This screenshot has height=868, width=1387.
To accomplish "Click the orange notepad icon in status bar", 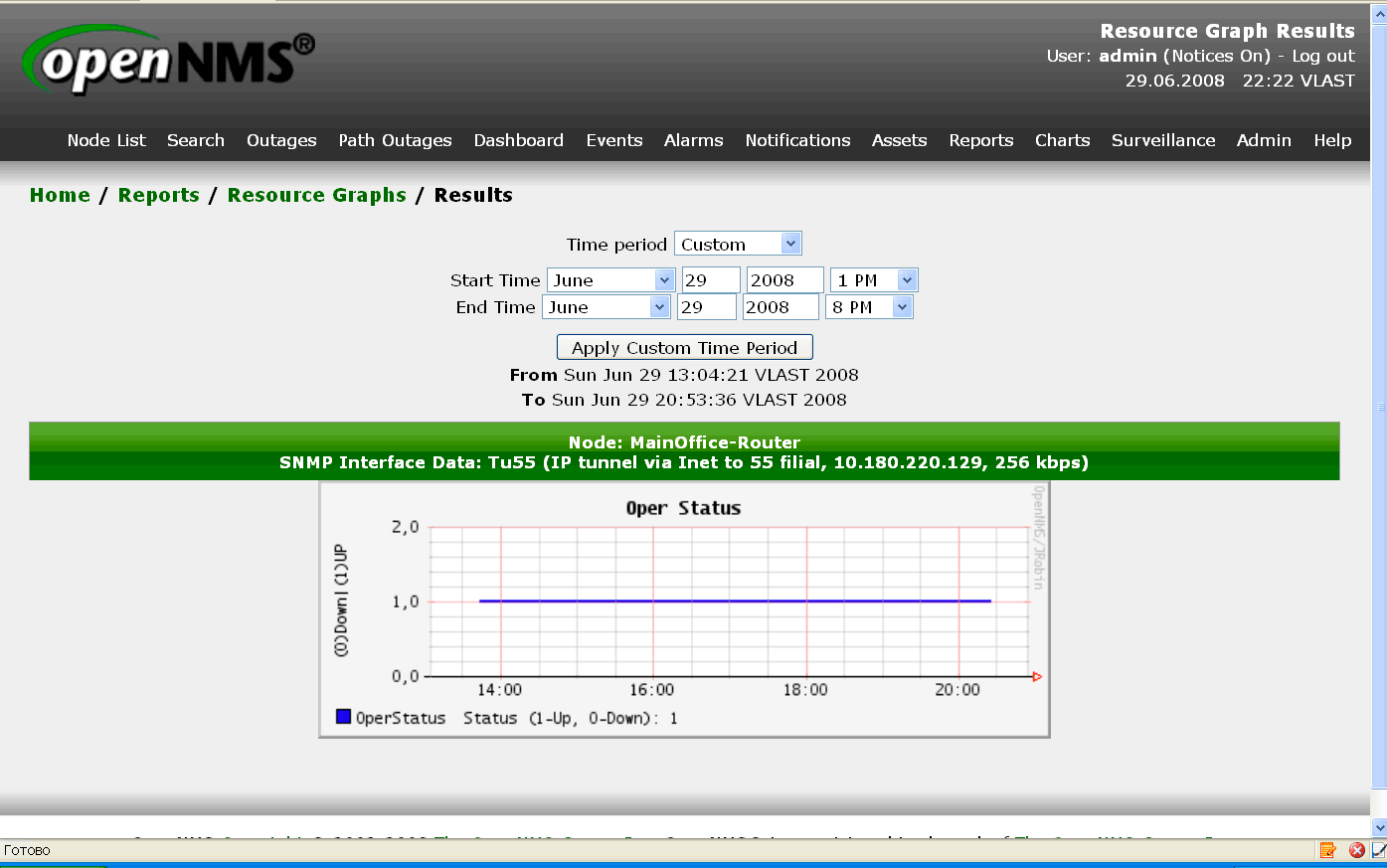I will tap(1327, 850).
